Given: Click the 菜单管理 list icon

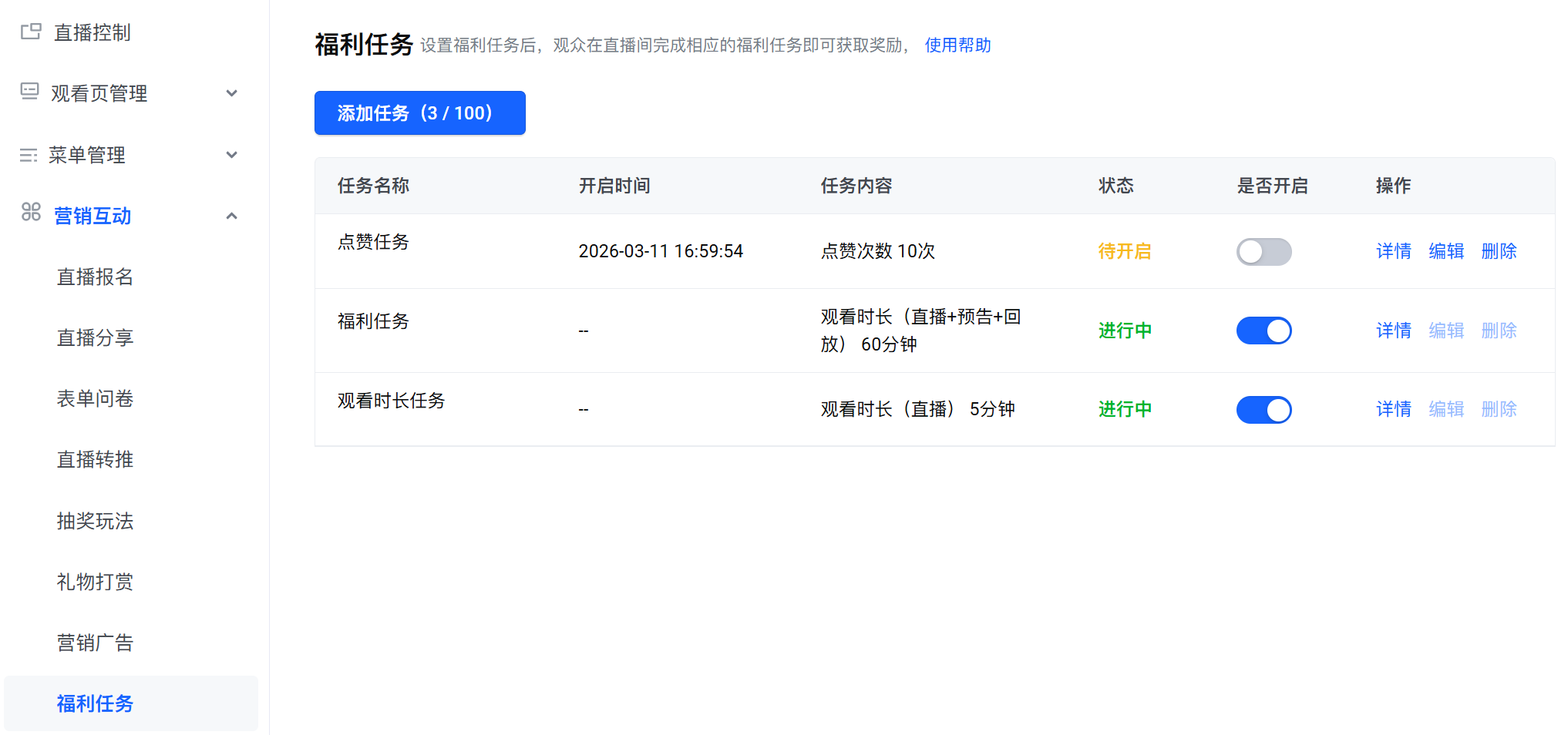Looking at the screenshot, I should coord(29,155).
